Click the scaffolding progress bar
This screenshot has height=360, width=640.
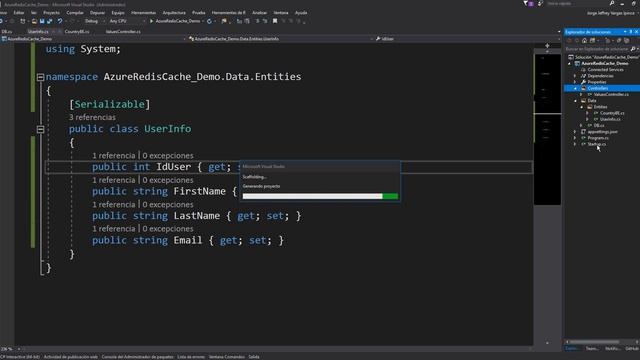(320, 196)
